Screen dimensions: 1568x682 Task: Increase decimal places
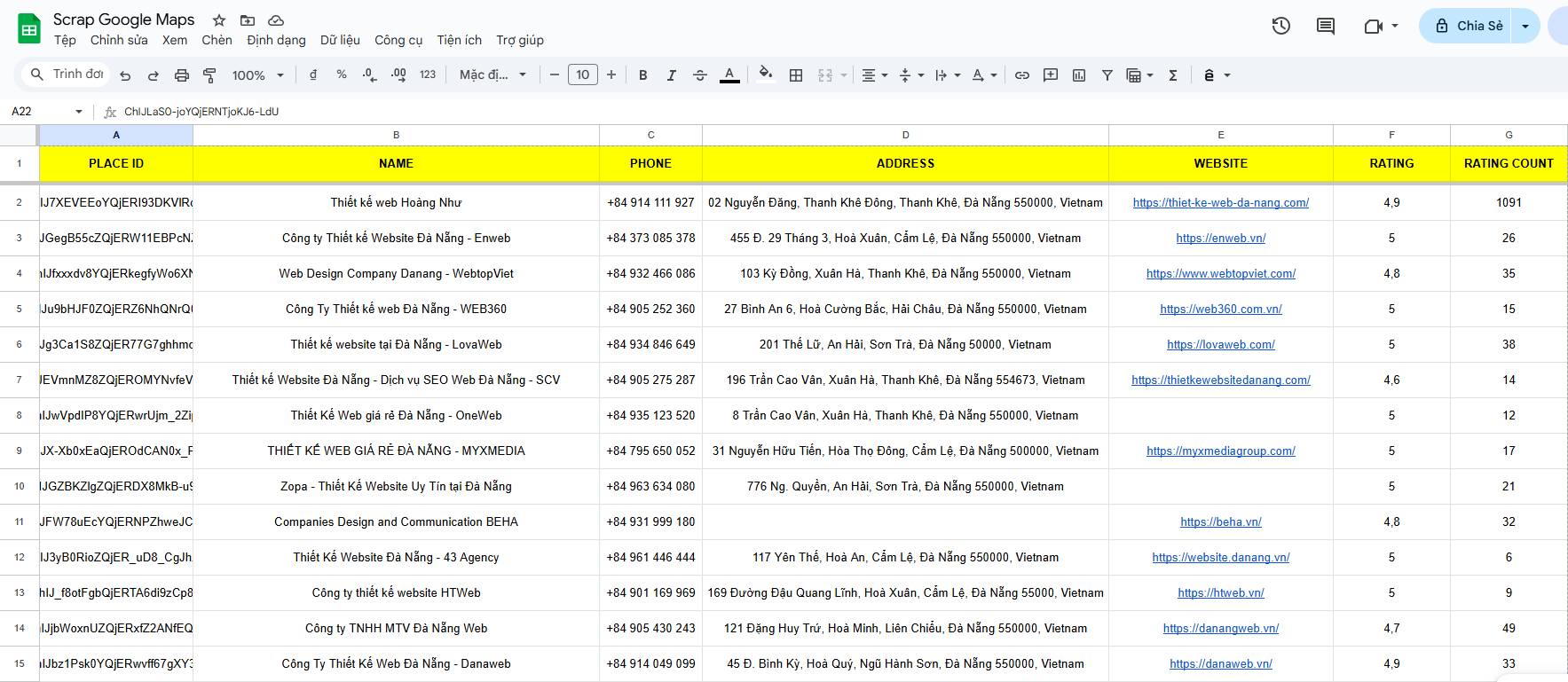coord(398,75)
